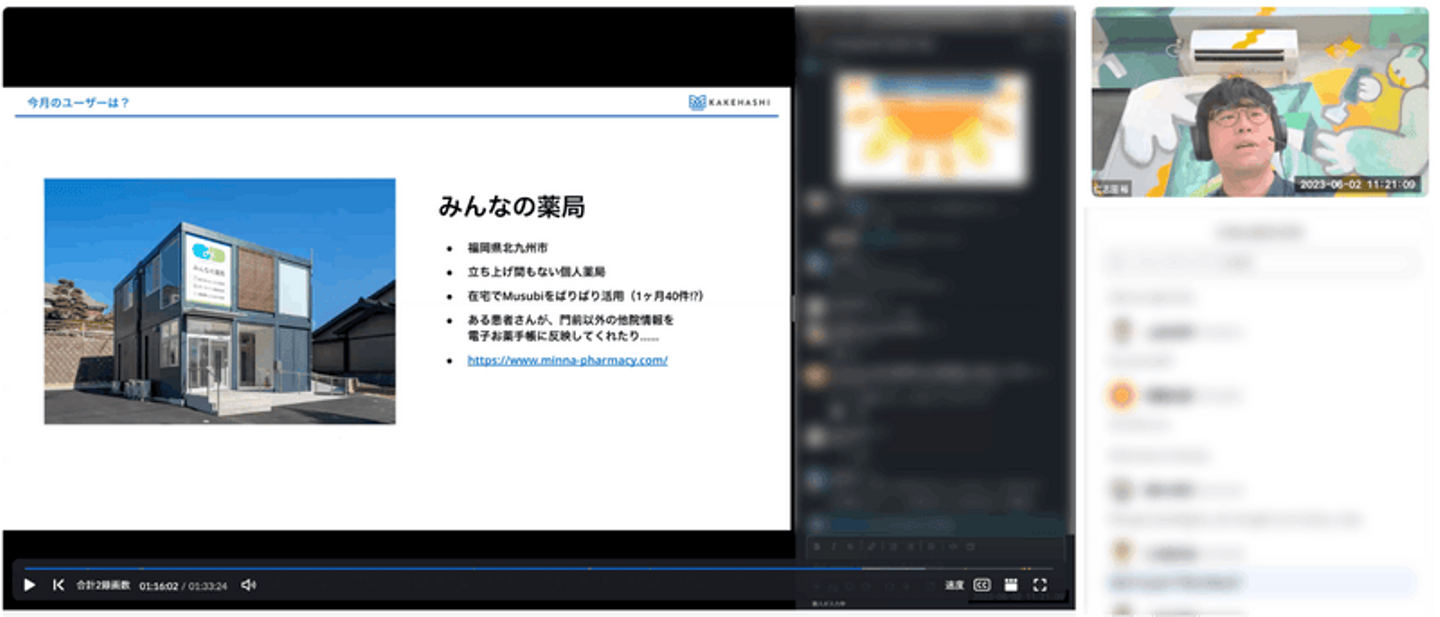The height and width of the screenshot is (617, 1440).
Task: Click the 今月のユーザーは？ slide title
Action: tap(78, 102)
